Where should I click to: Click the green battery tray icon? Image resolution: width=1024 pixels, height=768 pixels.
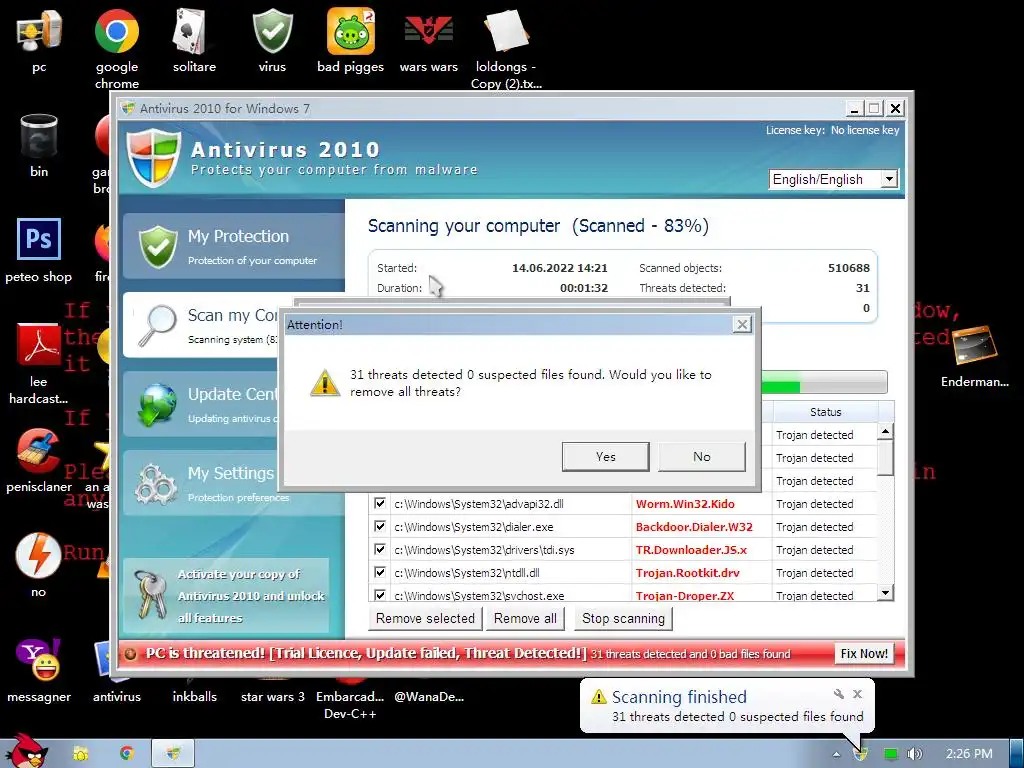tap(891, 754)
